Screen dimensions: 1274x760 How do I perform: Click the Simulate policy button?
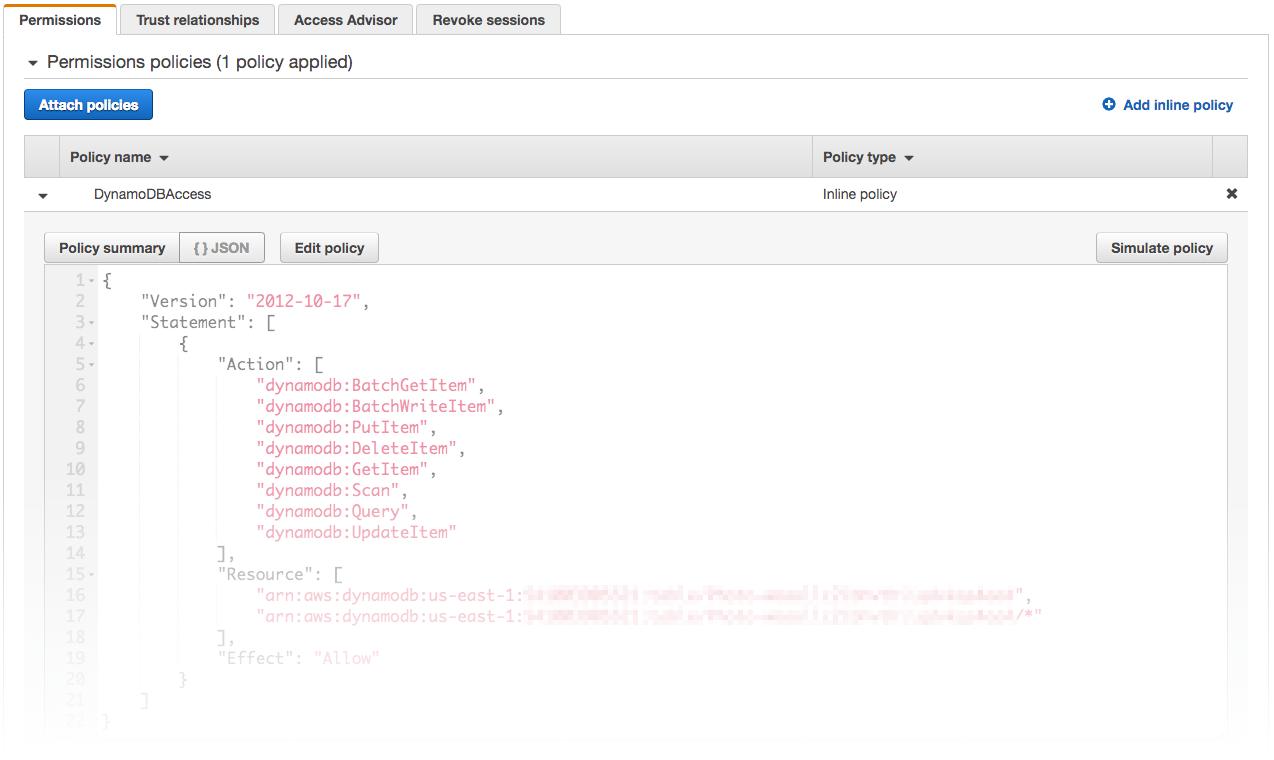coord(1162,248)
